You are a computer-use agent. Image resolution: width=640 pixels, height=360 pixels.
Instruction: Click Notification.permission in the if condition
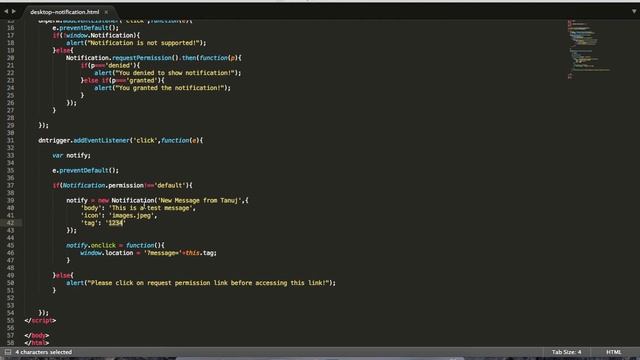(103, 185)
